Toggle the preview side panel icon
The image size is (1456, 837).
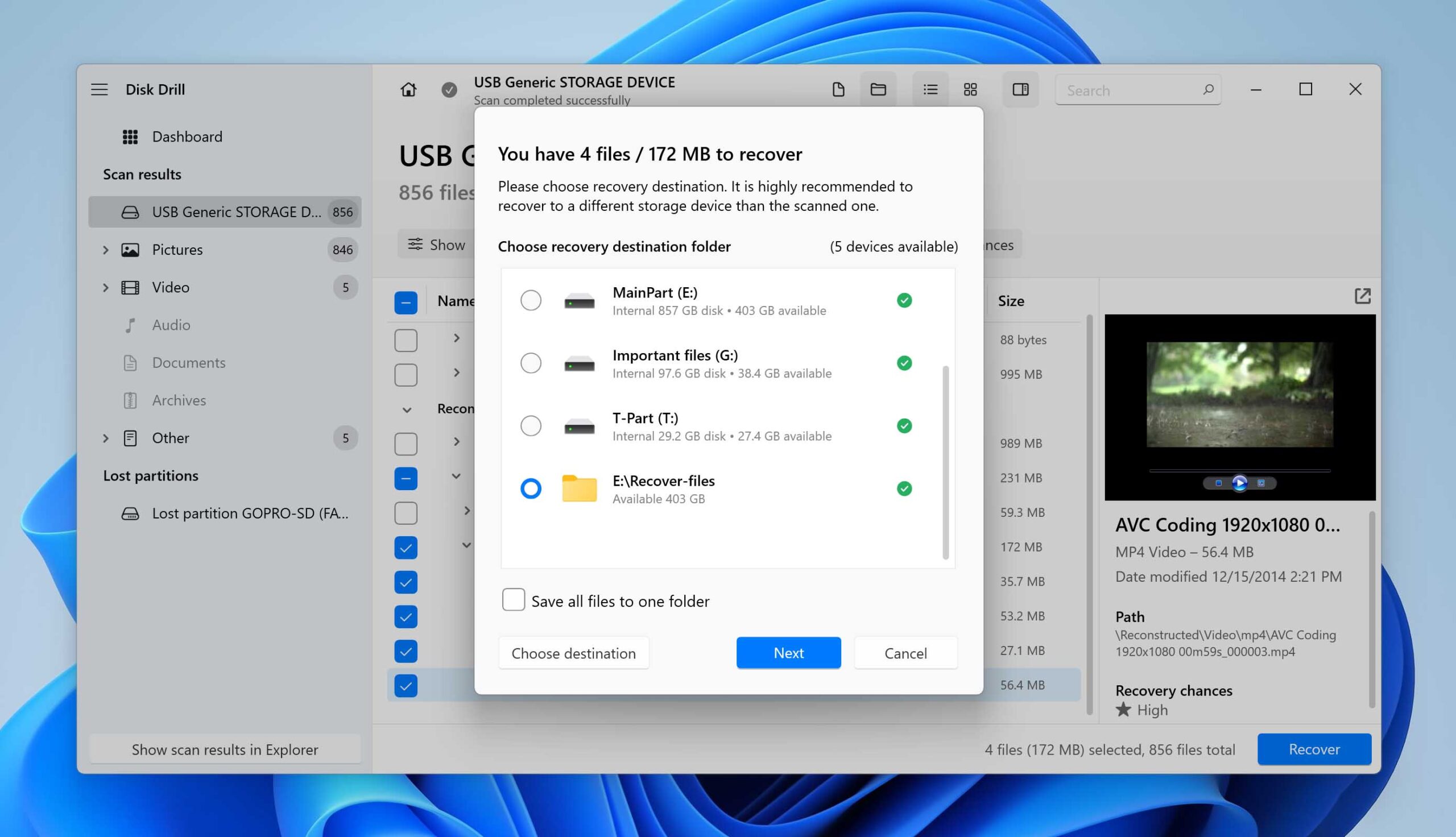(1020, 89)
